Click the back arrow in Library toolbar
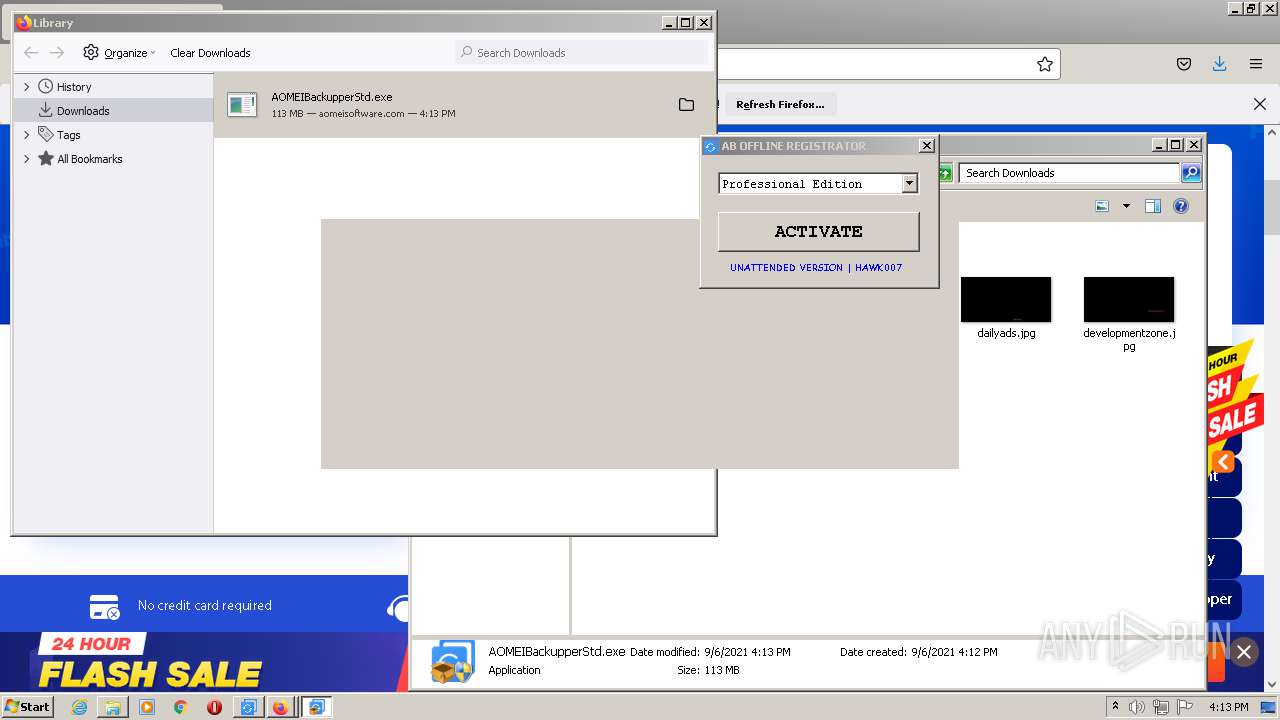This screenshot has width=1280, height=720. click(31, 53)
